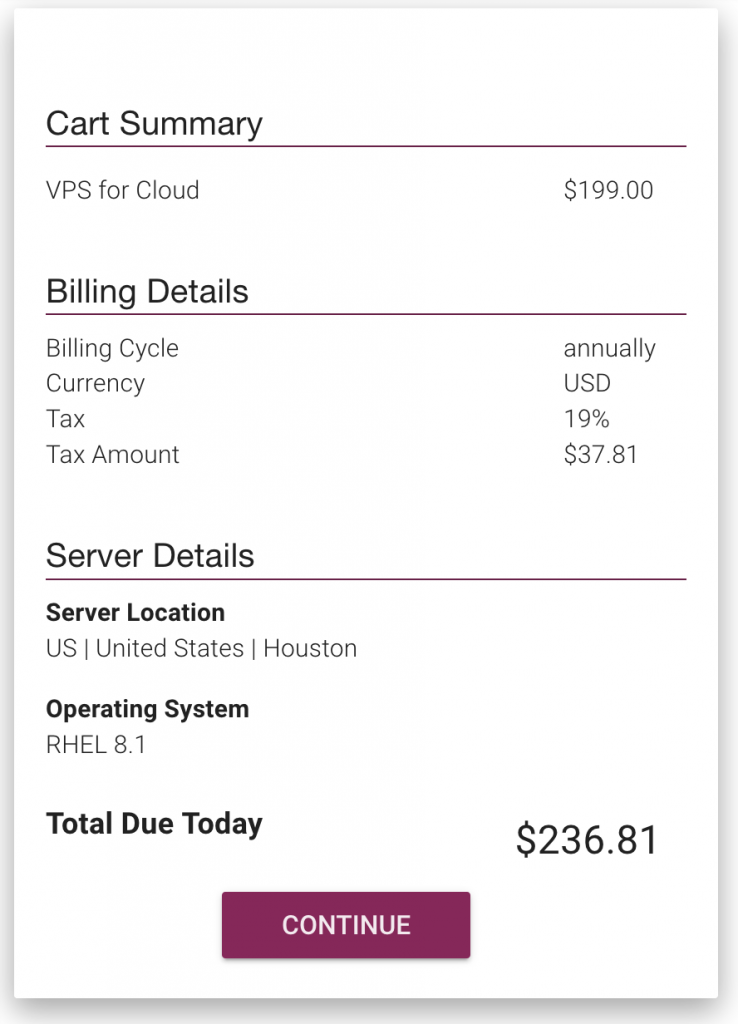738x1024 pixels.
Task: Select the annually billing cycle value
Action: [x=609, y=348]
